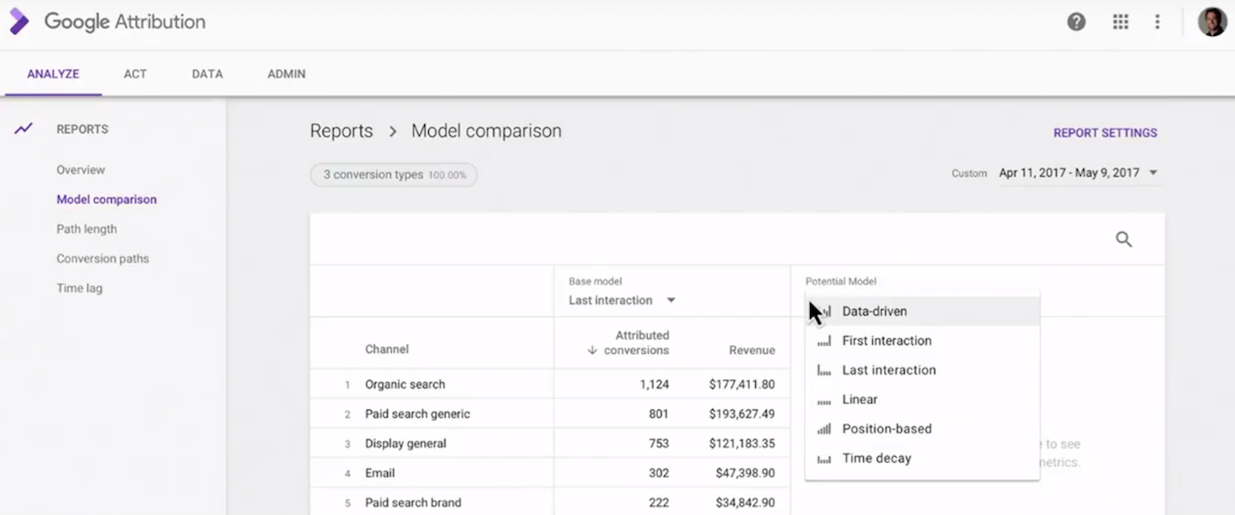
Task: Choose Time decay from Potential Model list
Action: click(922, 459)
